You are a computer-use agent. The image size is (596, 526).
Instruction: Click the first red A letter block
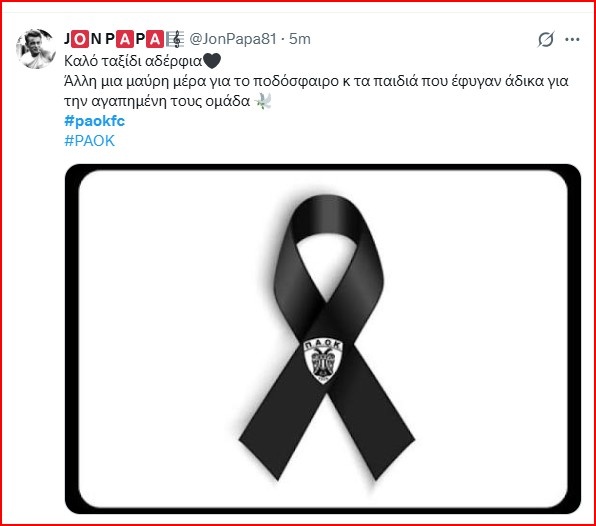125,39
